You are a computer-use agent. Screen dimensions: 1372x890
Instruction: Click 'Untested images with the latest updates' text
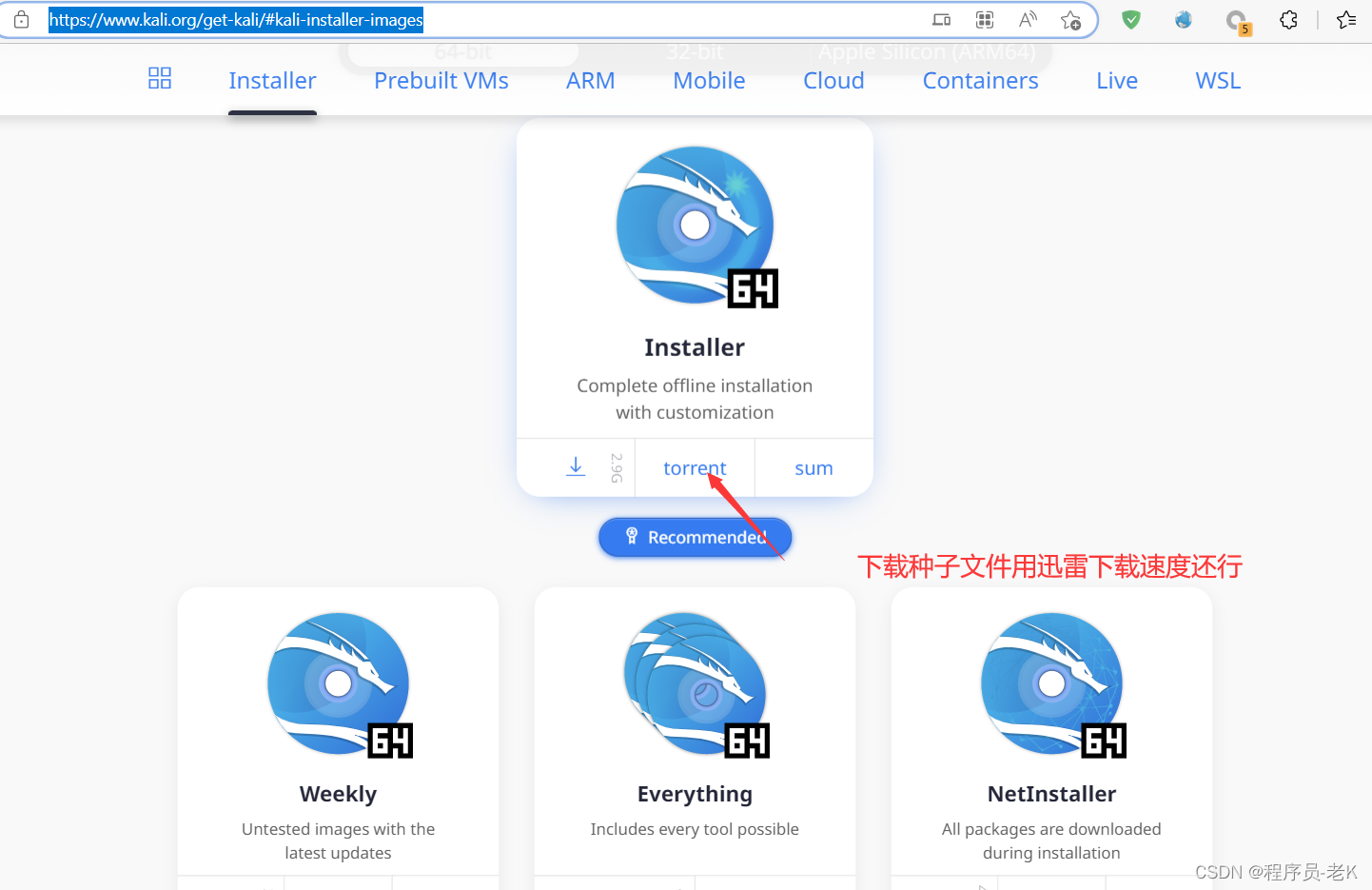[x=338, y=841]
